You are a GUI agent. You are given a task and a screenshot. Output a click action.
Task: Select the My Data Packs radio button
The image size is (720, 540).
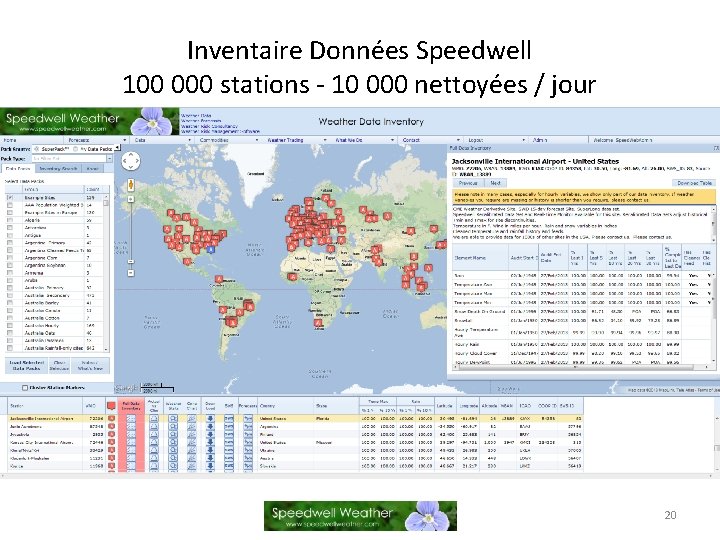pyautogui.click(x=75, y=149)
